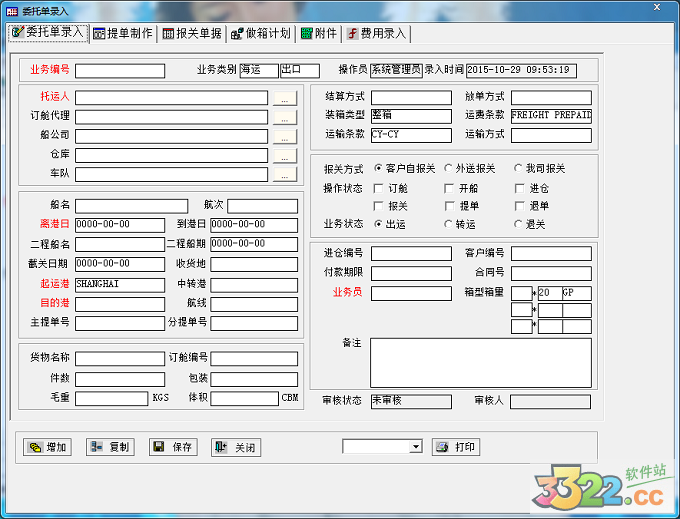The height and width of the screenshot is (519, 680).
Task: Switch to the 费用录入 tab
Action: pyautogui.click(x=377, y=33)
